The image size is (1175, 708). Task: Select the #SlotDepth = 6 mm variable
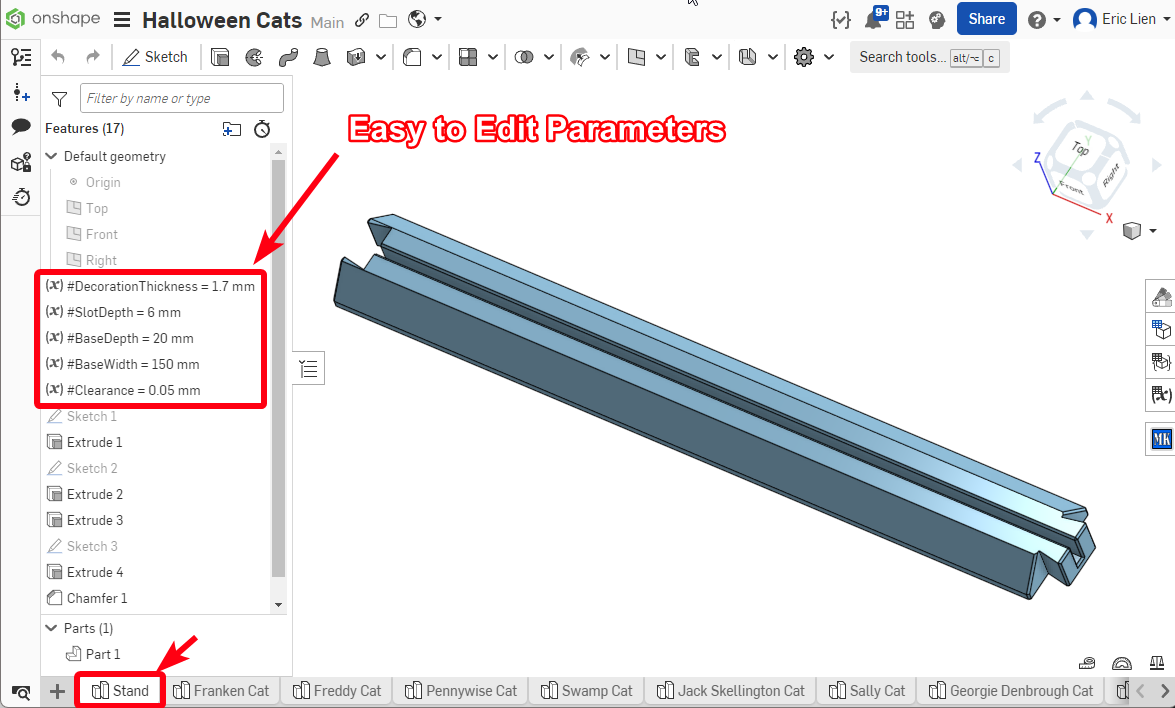[113, 312]
